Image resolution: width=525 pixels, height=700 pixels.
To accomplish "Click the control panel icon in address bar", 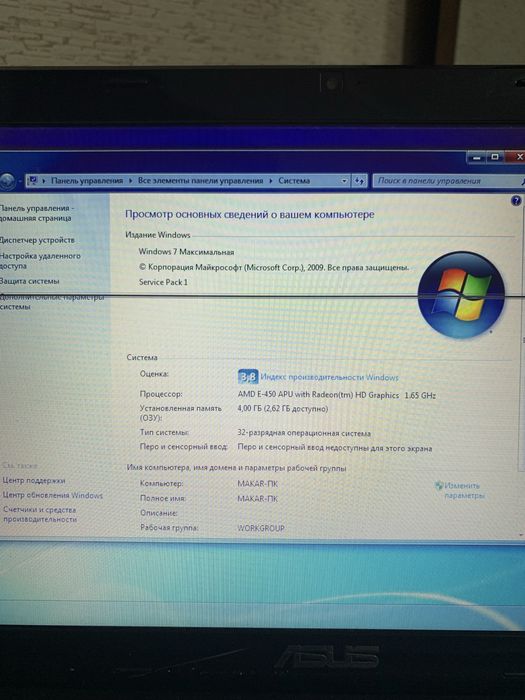I will click(32, 180).
